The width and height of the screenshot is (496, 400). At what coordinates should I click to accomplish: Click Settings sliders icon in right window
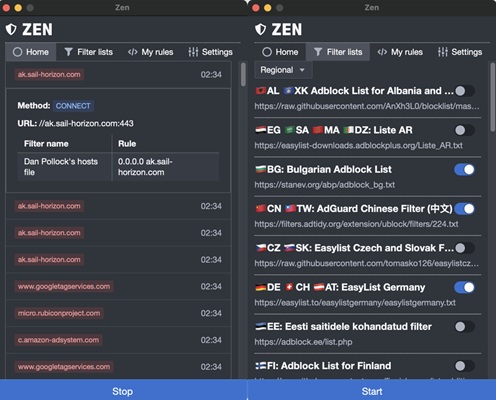(442, 52)
